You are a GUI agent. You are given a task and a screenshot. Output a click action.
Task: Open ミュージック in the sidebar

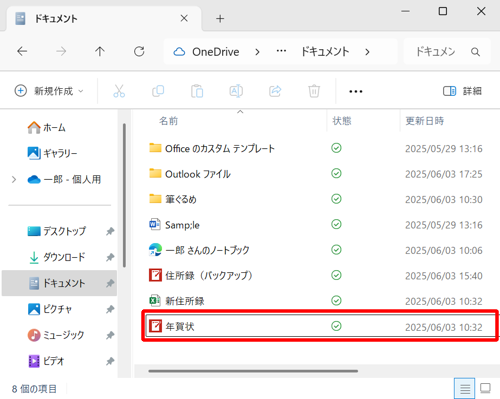(56, 335)
